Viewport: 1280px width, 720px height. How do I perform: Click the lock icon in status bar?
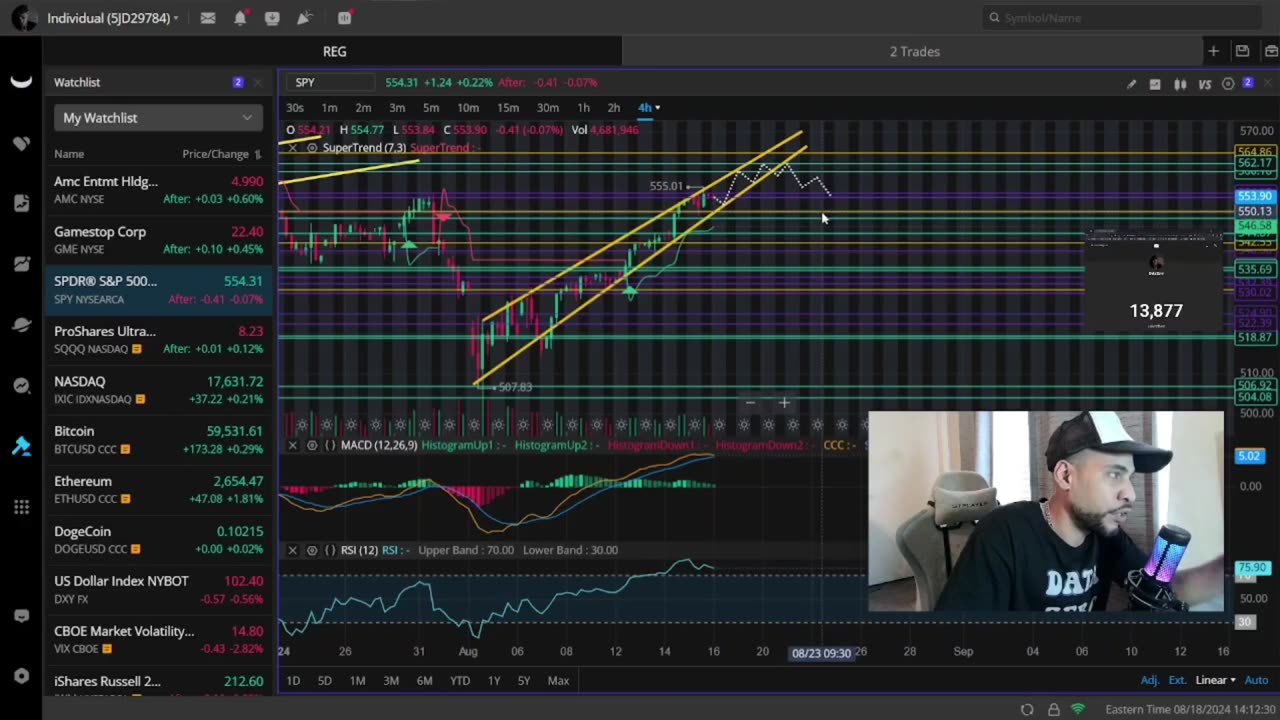click(1053, 709)
